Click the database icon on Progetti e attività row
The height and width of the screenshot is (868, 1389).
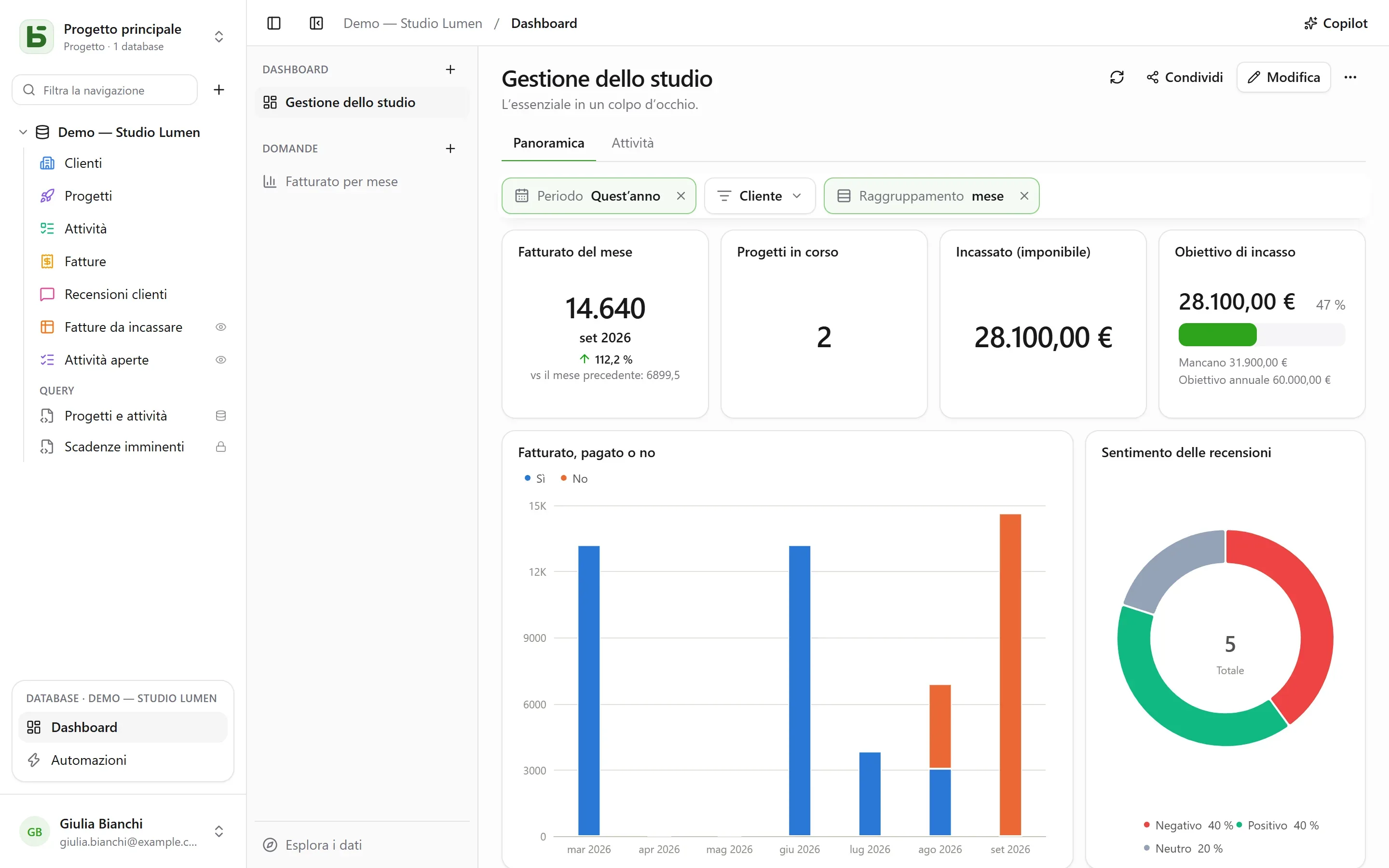[220, 416]
